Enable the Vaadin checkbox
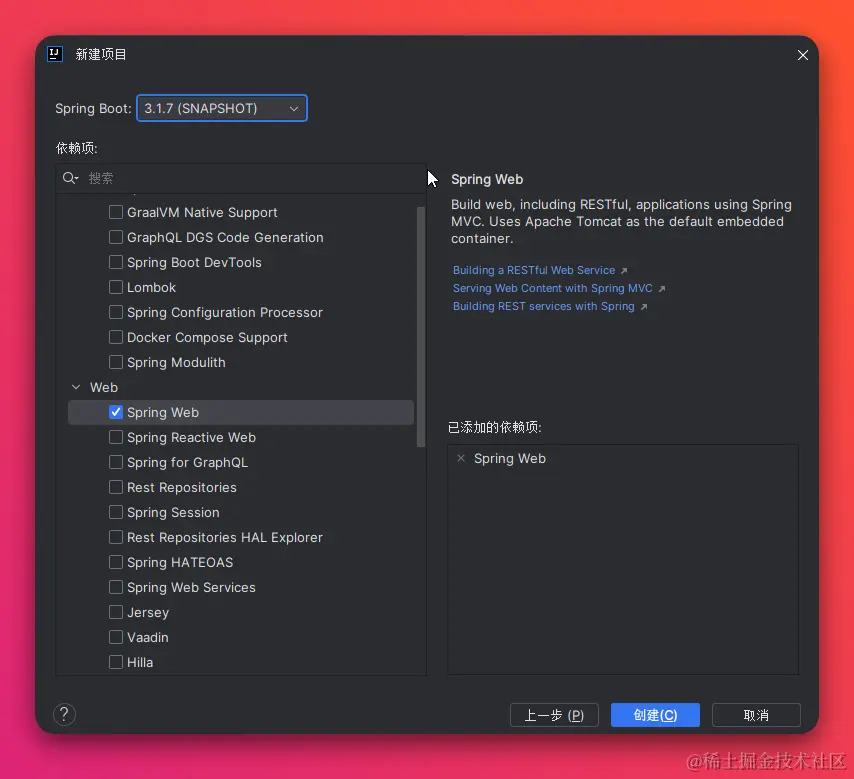 [x=115, y=637]
